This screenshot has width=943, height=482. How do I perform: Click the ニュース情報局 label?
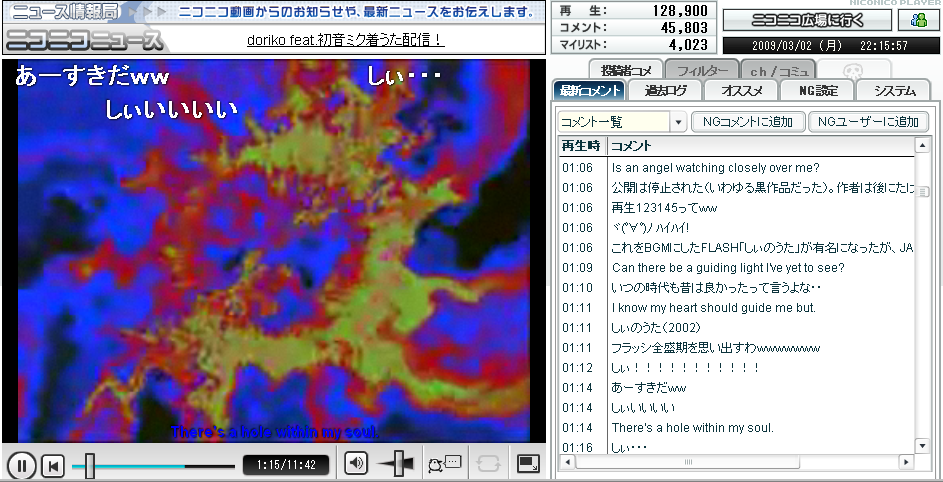tap(65, 11)
